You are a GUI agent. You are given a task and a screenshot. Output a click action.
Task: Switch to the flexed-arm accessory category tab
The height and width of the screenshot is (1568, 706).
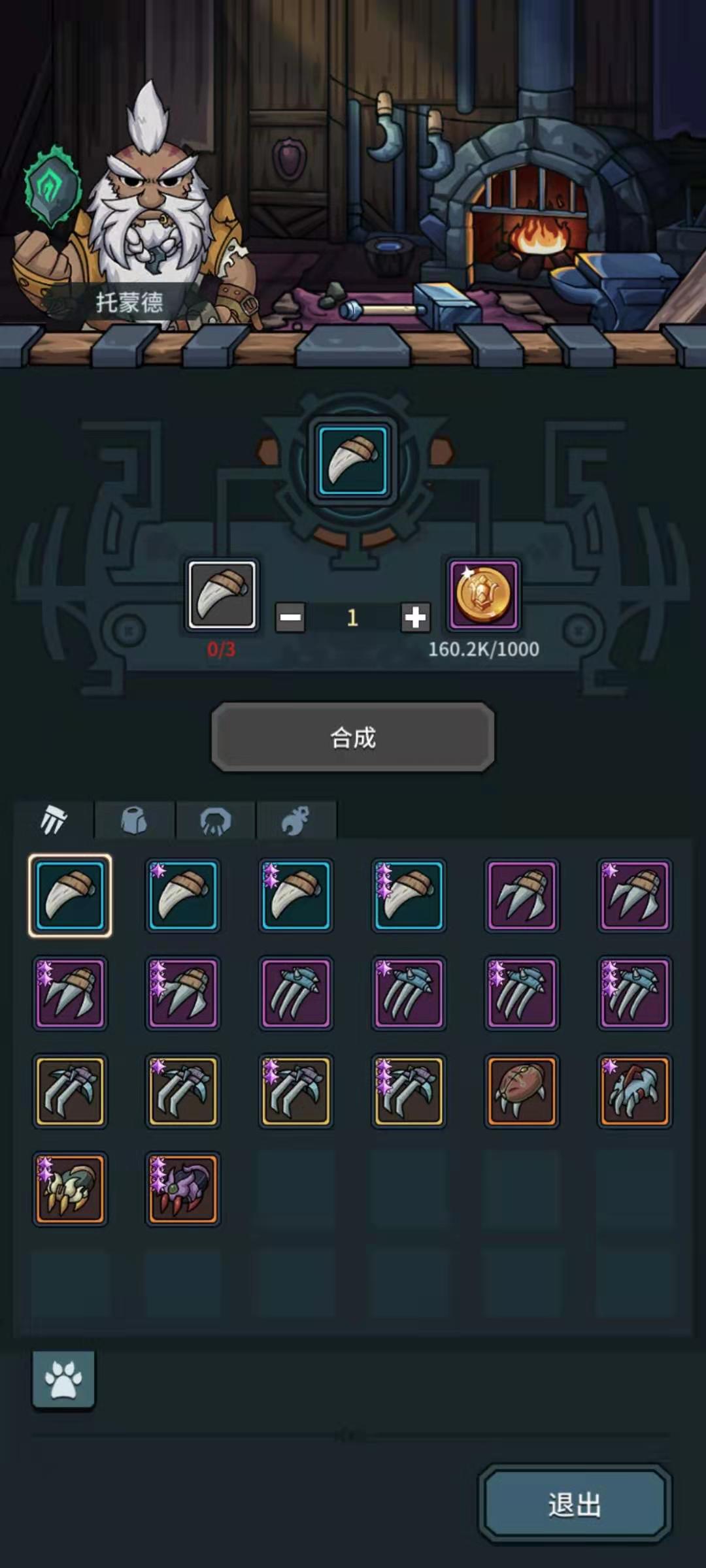coord(296,819)
